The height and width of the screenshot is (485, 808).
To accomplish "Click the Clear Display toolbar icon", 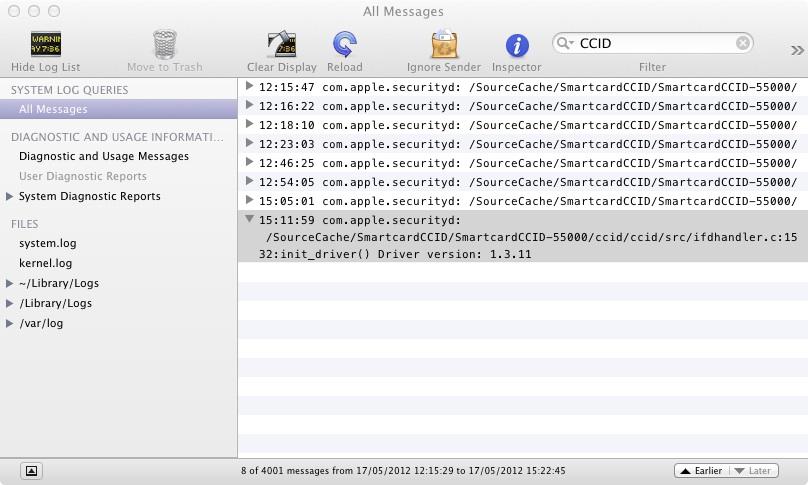I will [x=281, y=45].
